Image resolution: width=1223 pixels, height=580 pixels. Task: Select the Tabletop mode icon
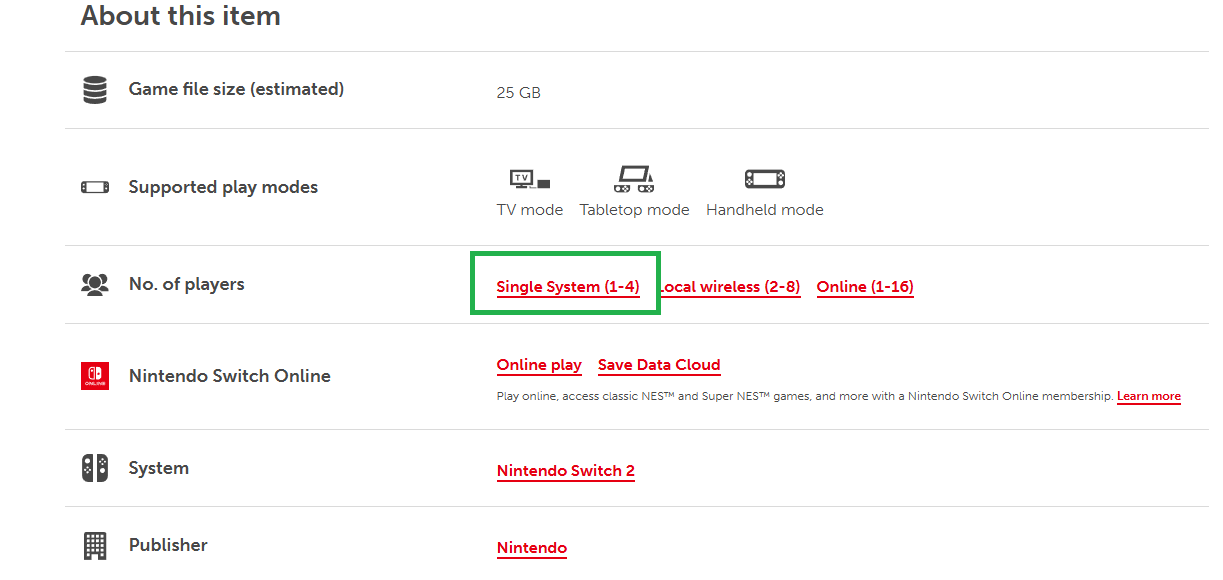[634, 179]
